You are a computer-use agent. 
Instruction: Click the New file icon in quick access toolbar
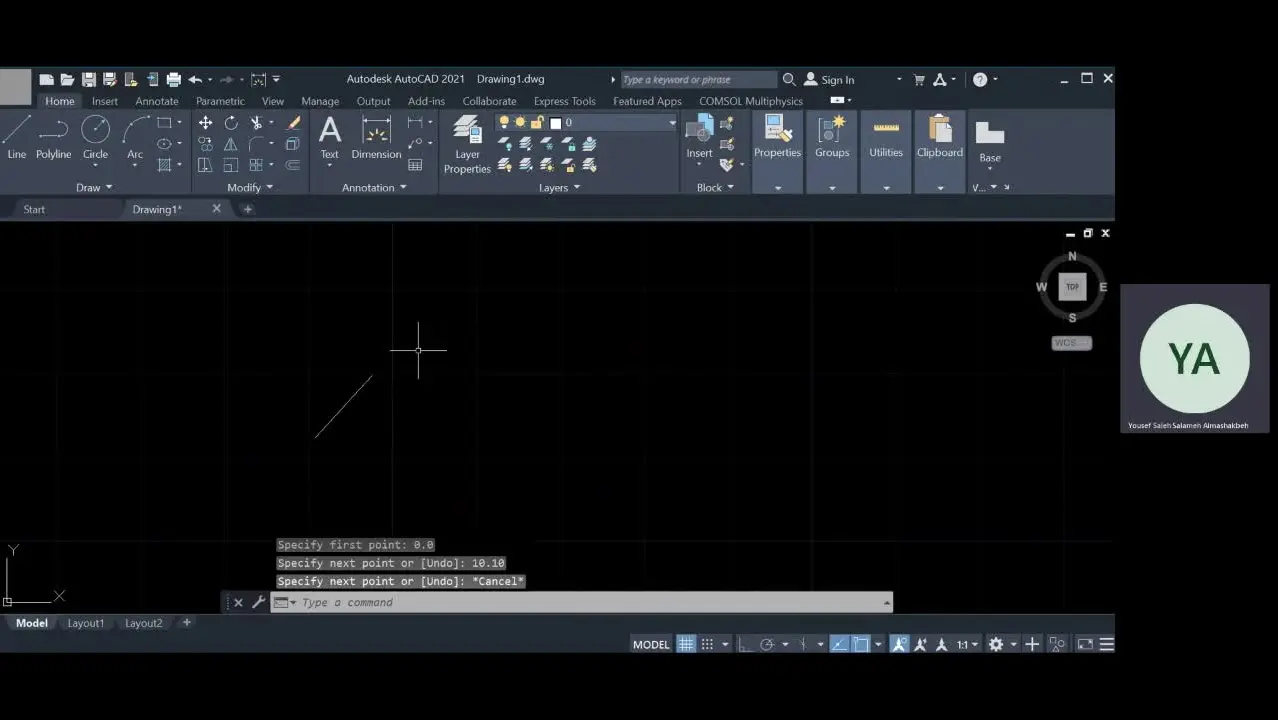pos(47,79)
